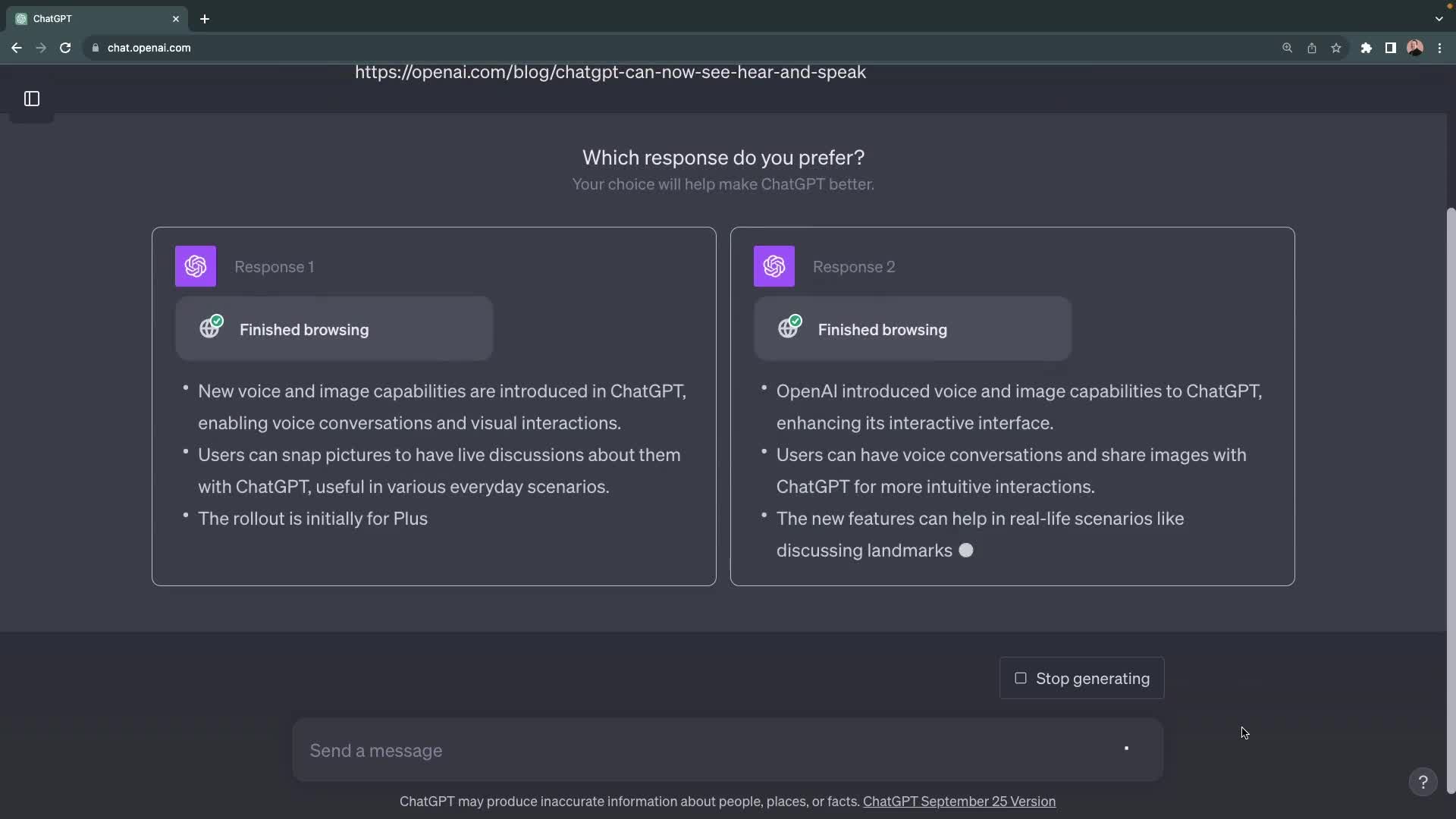Open the help question mark button
The width and height of the screenshot is (1456, 819).
pyautogui.click(x=1423, y=782)
